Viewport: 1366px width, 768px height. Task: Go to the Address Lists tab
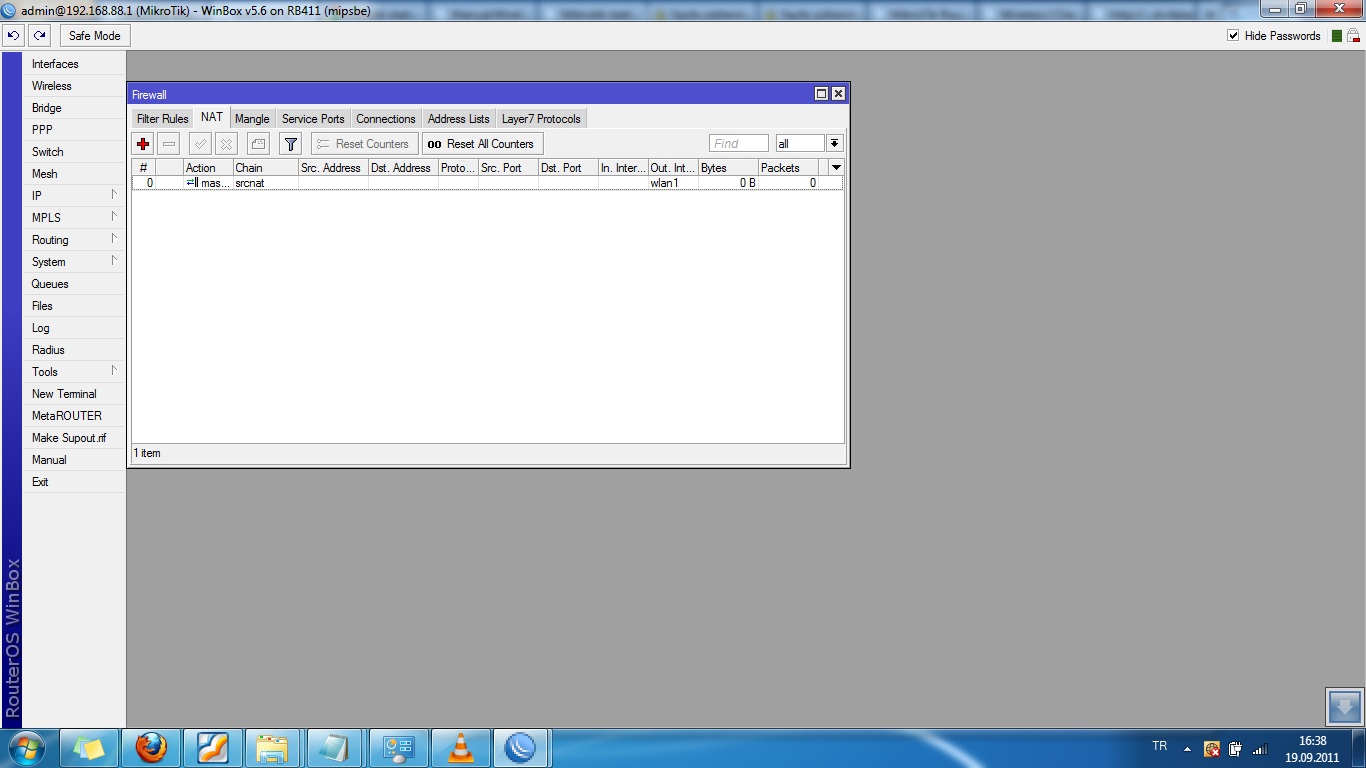[459, 118]
